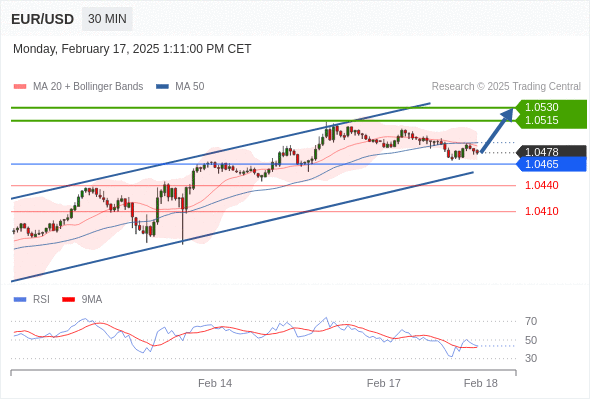Click the 1.0515 resistance price label
The image size is (590, 400).
541,120
